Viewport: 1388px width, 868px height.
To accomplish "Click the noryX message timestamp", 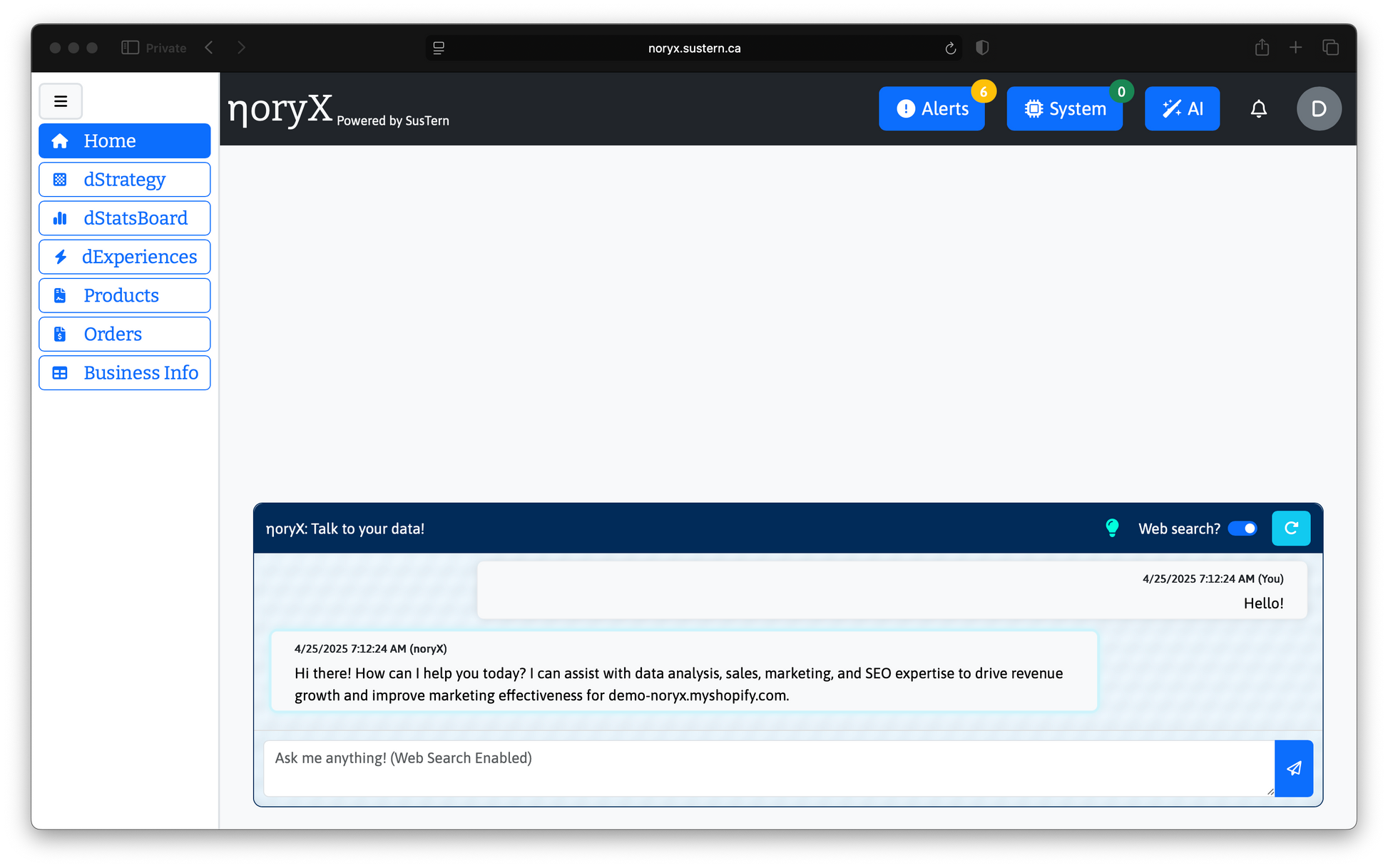I will tap(371, 648).
